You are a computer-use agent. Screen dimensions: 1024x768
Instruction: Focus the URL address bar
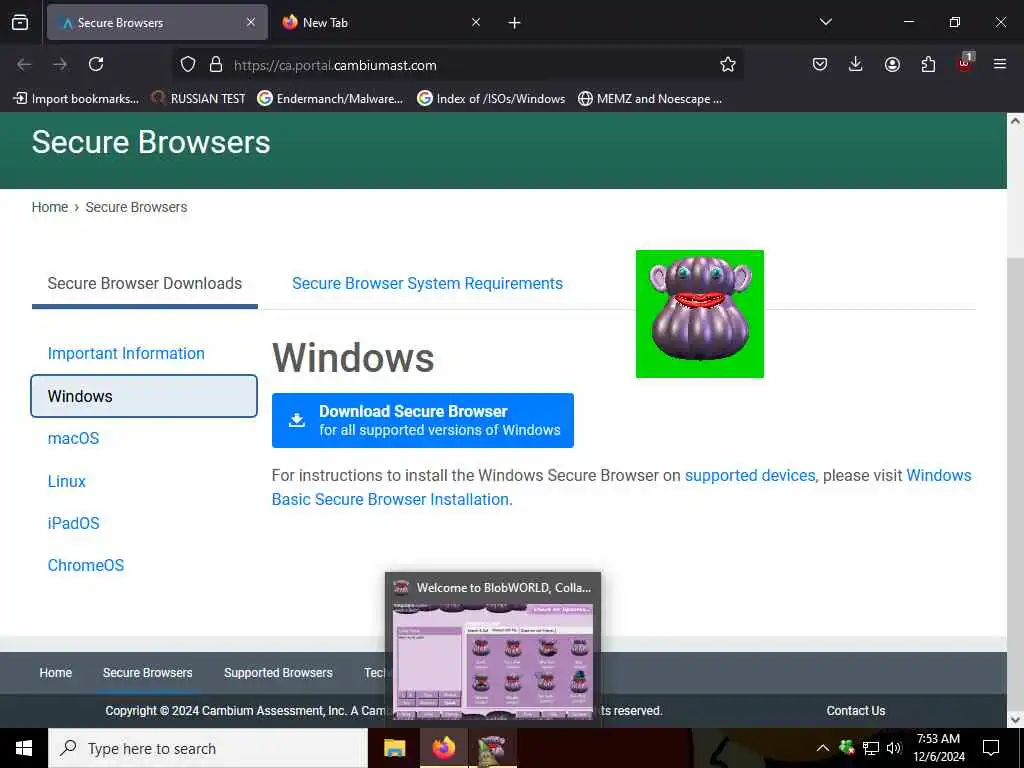click(x=457, y=65)
